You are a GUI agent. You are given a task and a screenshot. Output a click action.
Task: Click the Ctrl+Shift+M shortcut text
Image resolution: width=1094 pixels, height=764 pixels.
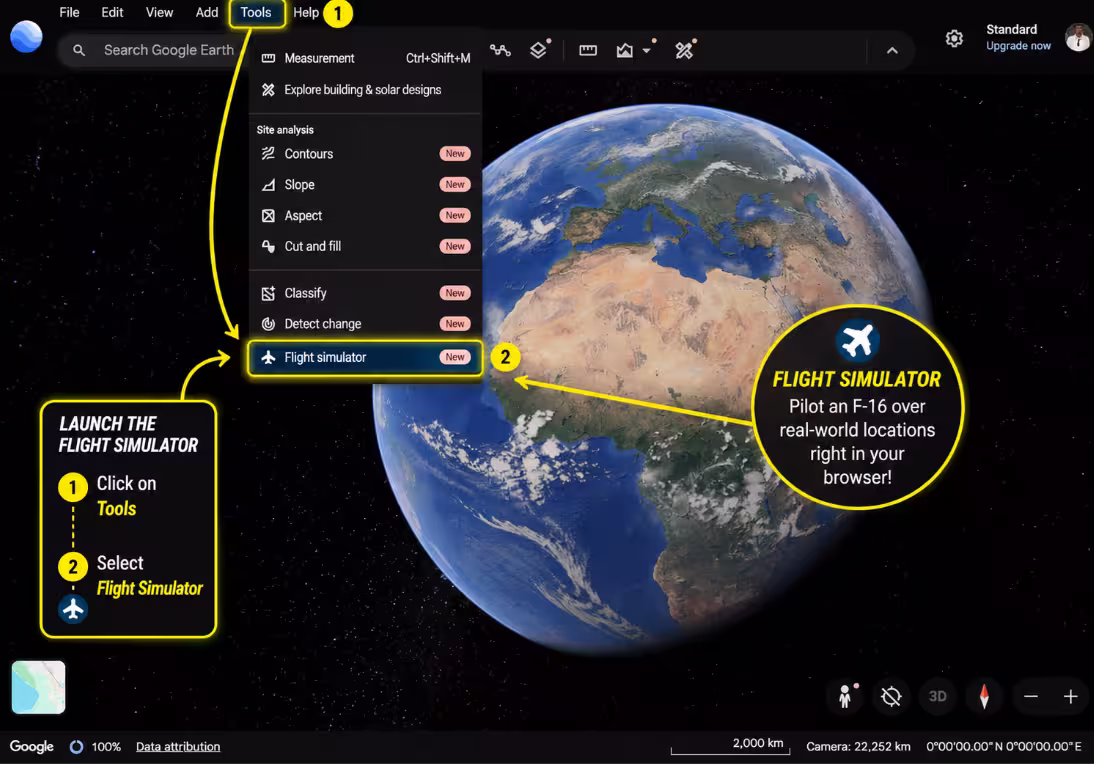click(x=438, y=59)
